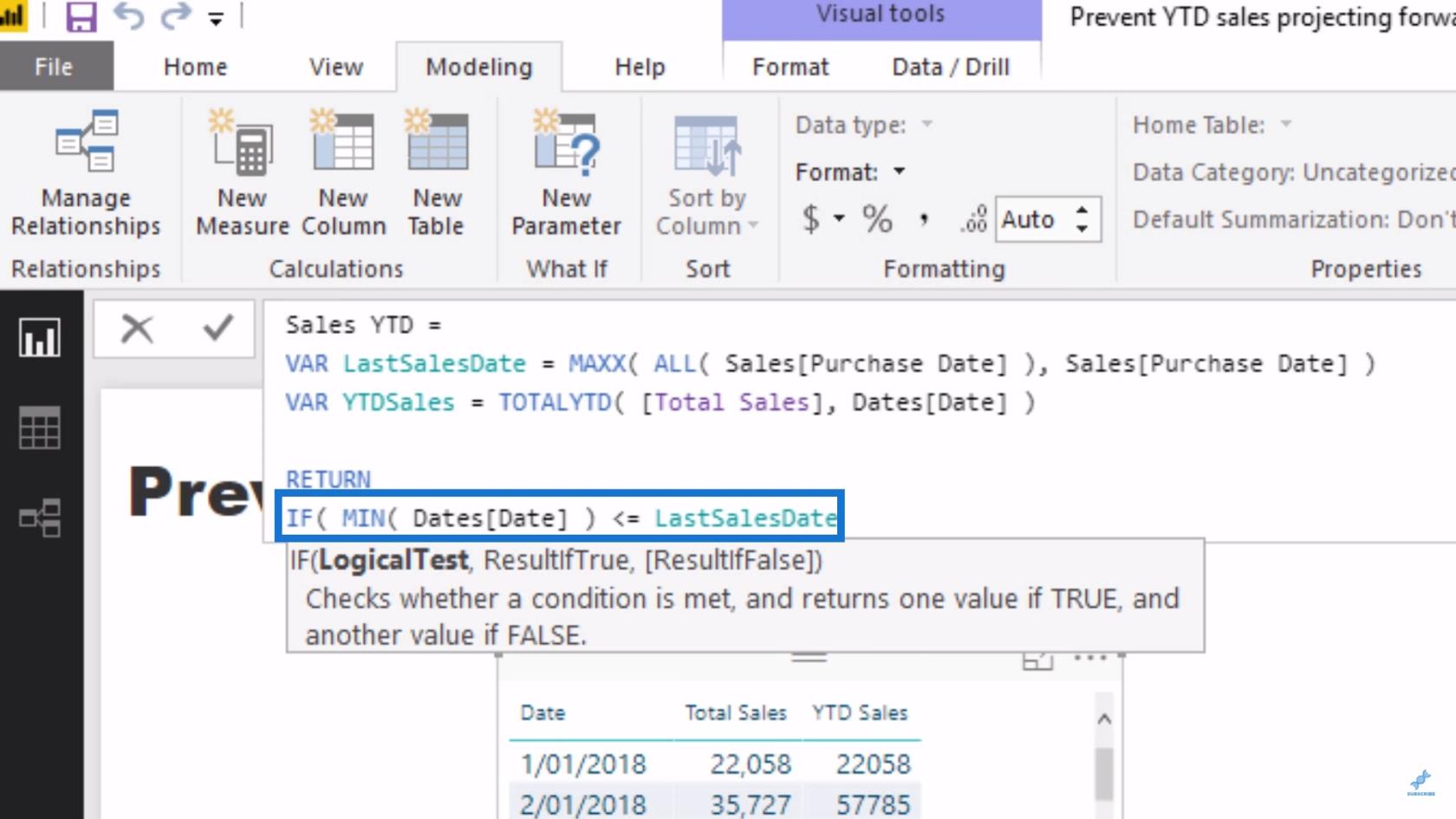Open Default Summarization dropdown
Image resolution: width=1456 pixels, height=819 pixels.
[1293, 218]
